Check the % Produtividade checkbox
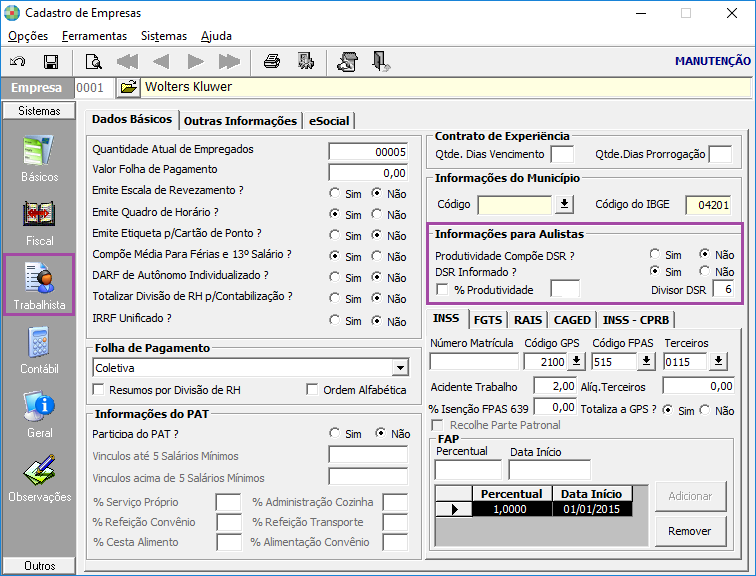This screenshot has width=756, height=576. (x=442, y=289)
